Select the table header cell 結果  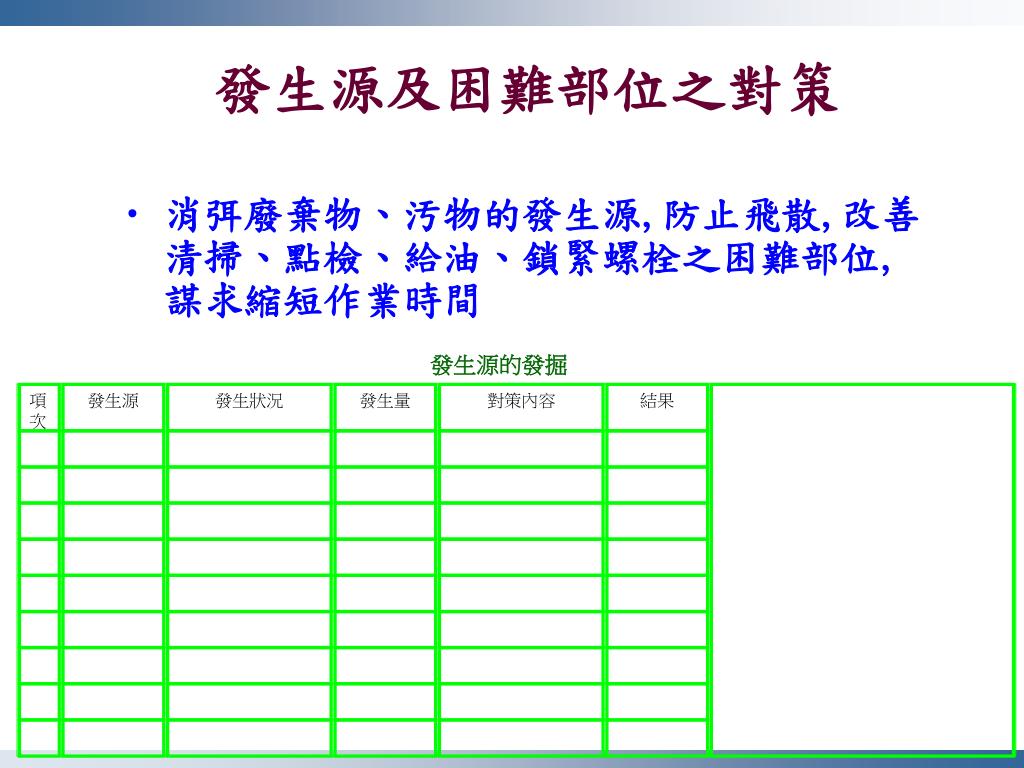657,408
